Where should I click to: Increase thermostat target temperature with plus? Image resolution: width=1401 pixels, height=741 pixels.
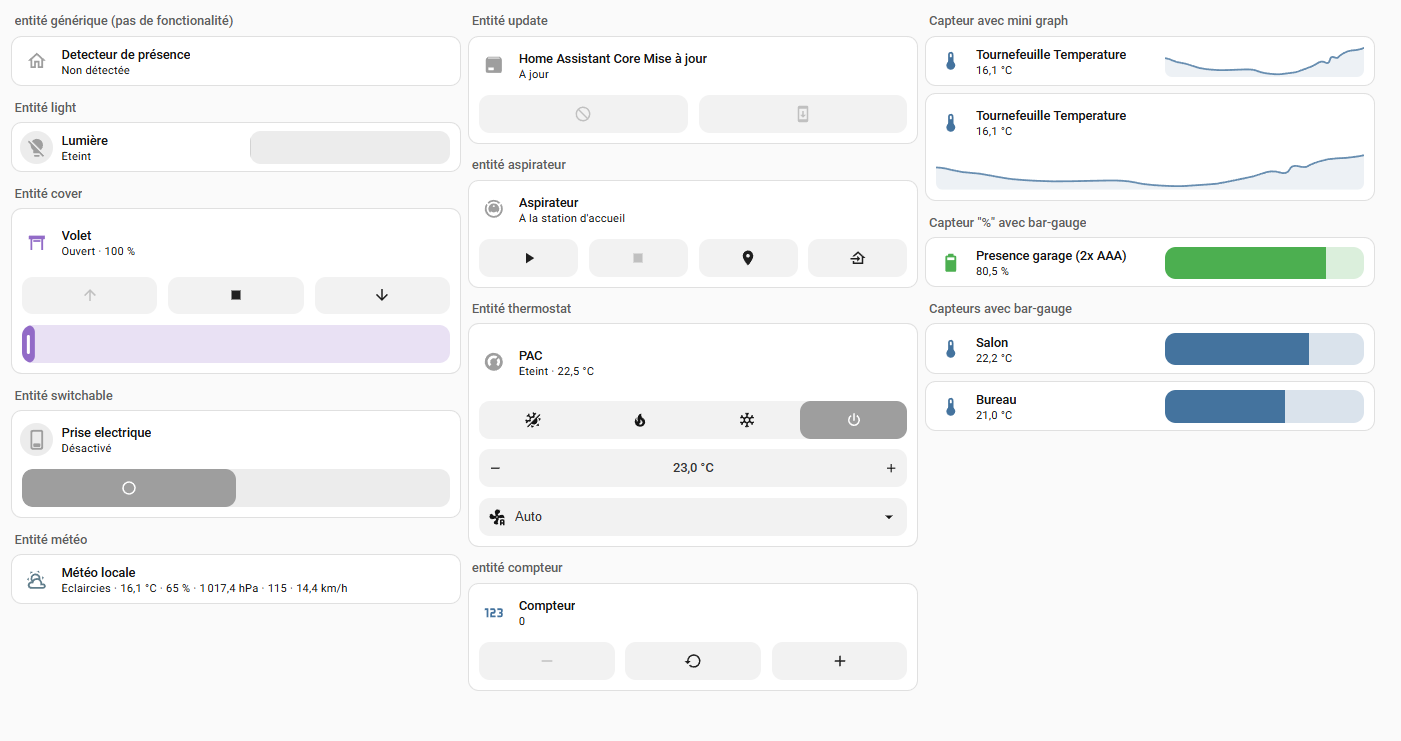(890, 468)
